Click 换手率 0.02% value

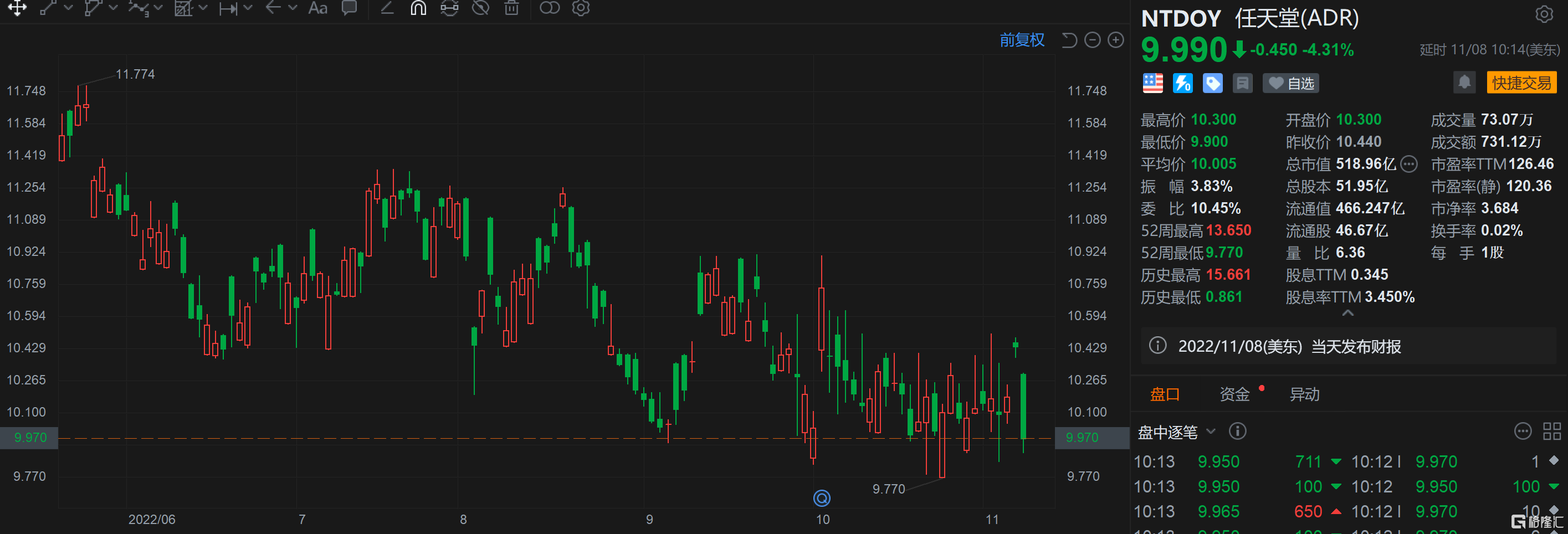(x=1502, y=230)
